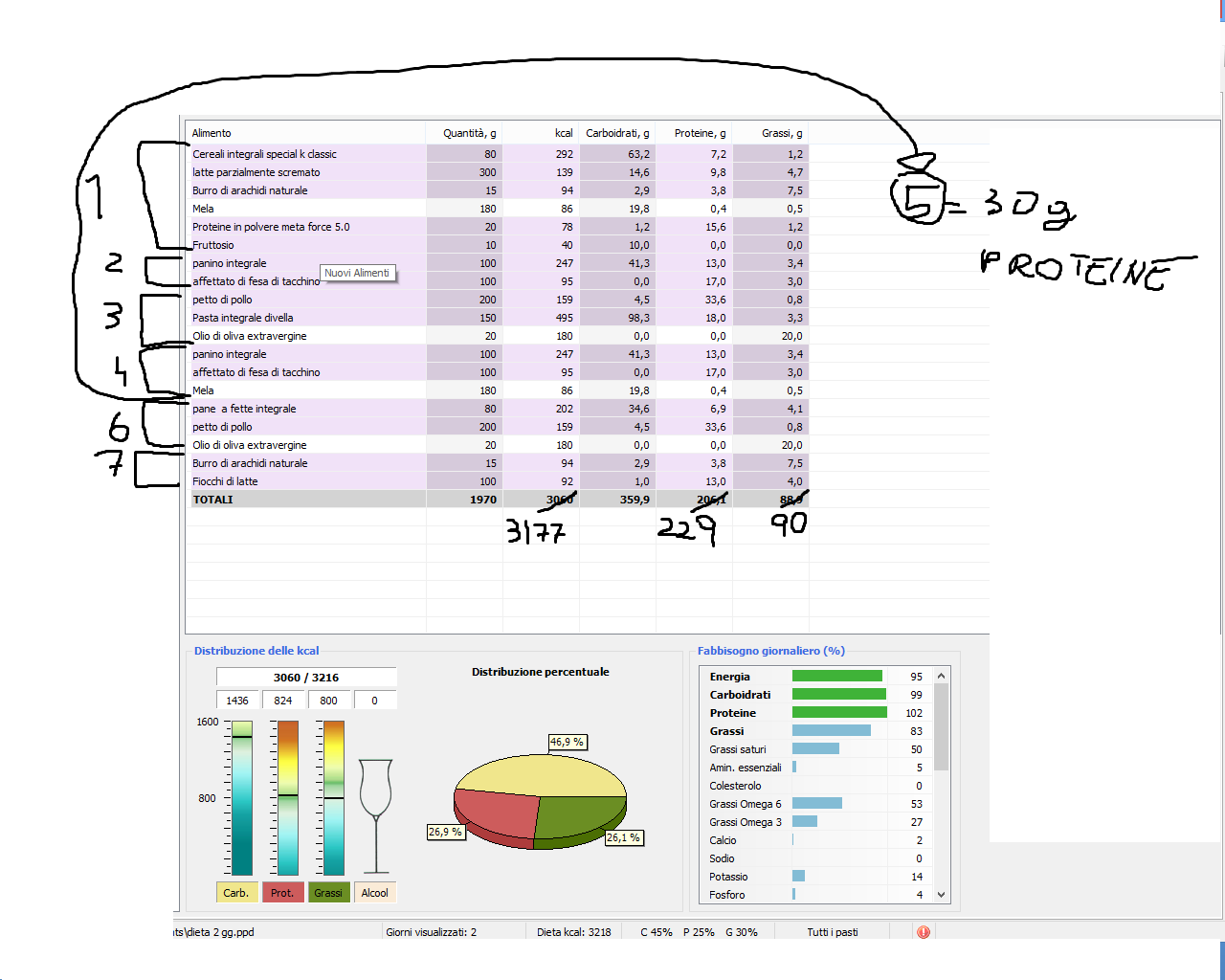Select the Pasta integrale divella row
Screen dimensions: 1225x980
pos(243,318)
